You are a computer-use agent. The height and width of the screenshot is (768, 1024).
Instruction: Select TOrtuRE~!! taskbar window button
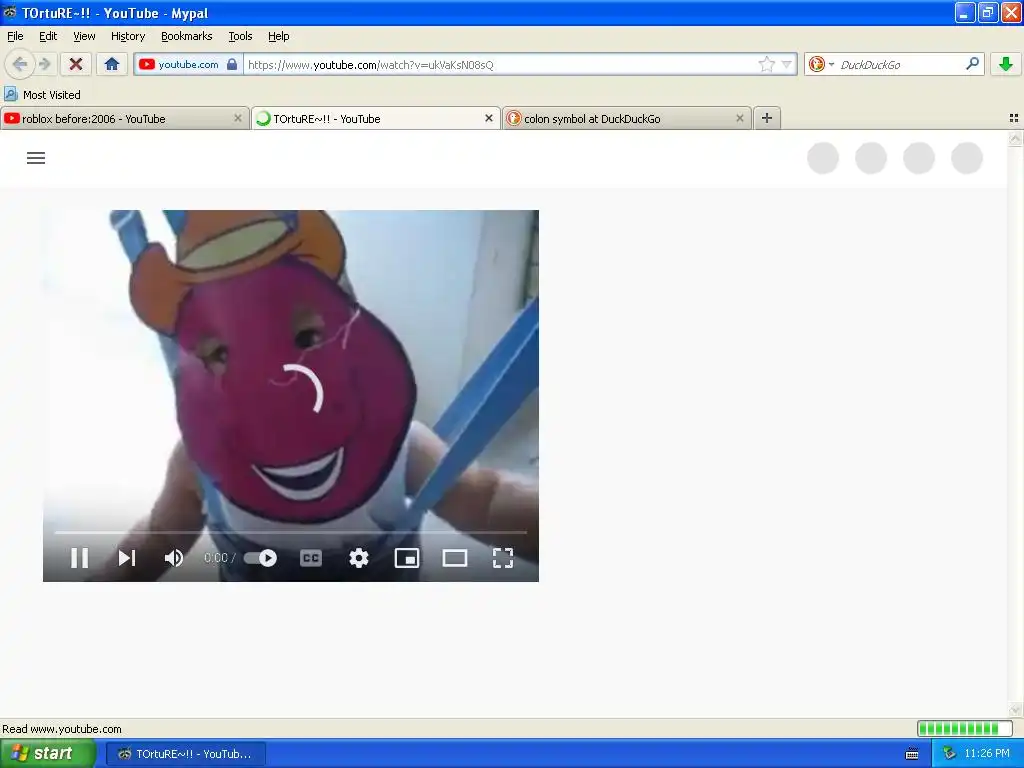point(186,754)
